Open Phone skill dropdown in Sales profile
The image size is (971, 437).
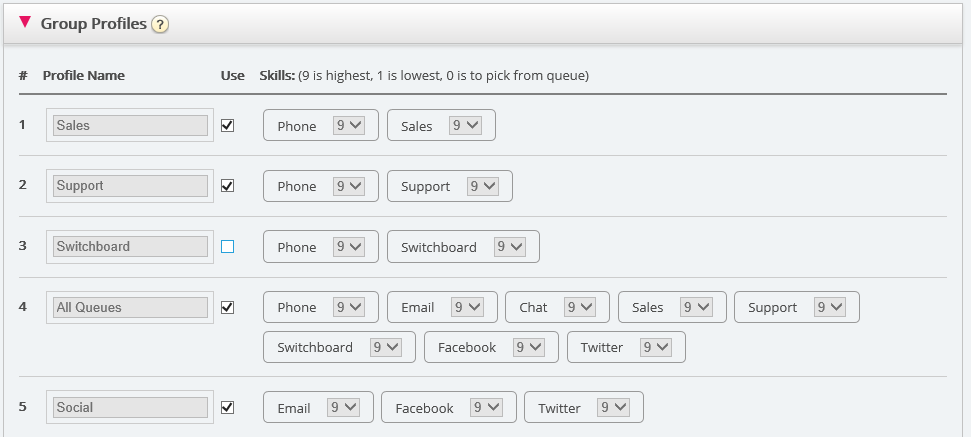click(349, 125)
